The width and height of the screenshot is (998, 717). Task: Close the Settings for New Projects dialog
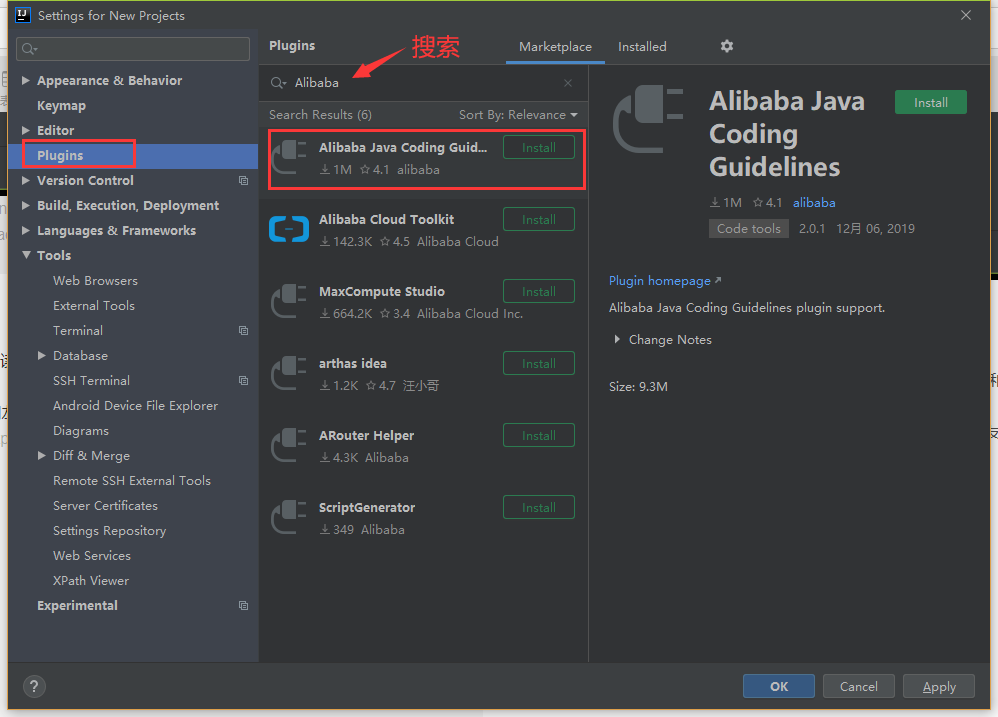click(966, 15)
